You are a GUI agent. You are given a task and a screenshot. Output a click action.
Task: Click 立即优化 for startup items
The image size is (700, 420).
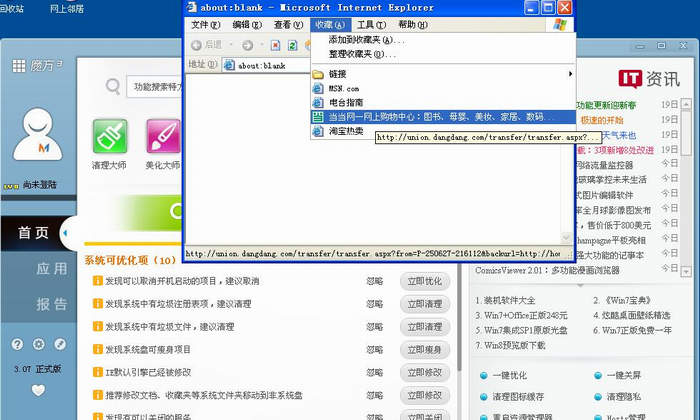(x=425, y=281)
